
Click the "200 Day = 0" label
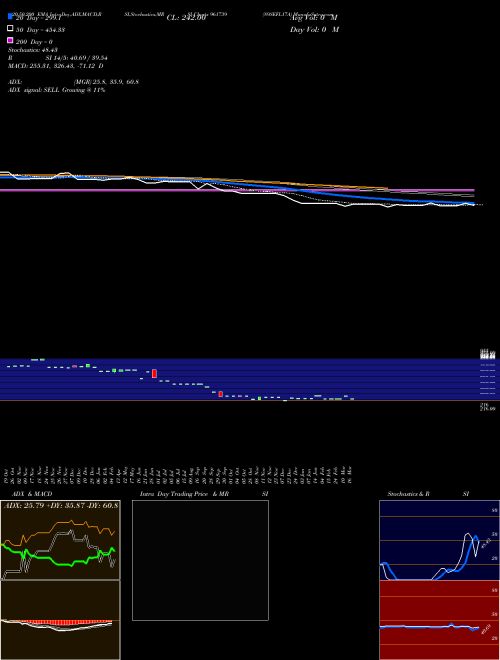tap(34, 42)
